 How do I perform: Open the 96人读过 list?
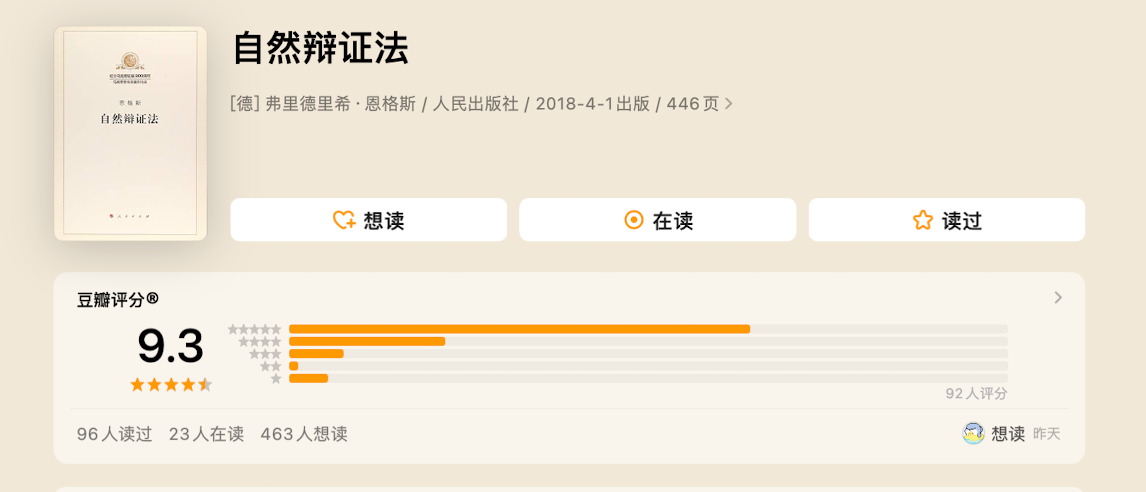(115, 434)
